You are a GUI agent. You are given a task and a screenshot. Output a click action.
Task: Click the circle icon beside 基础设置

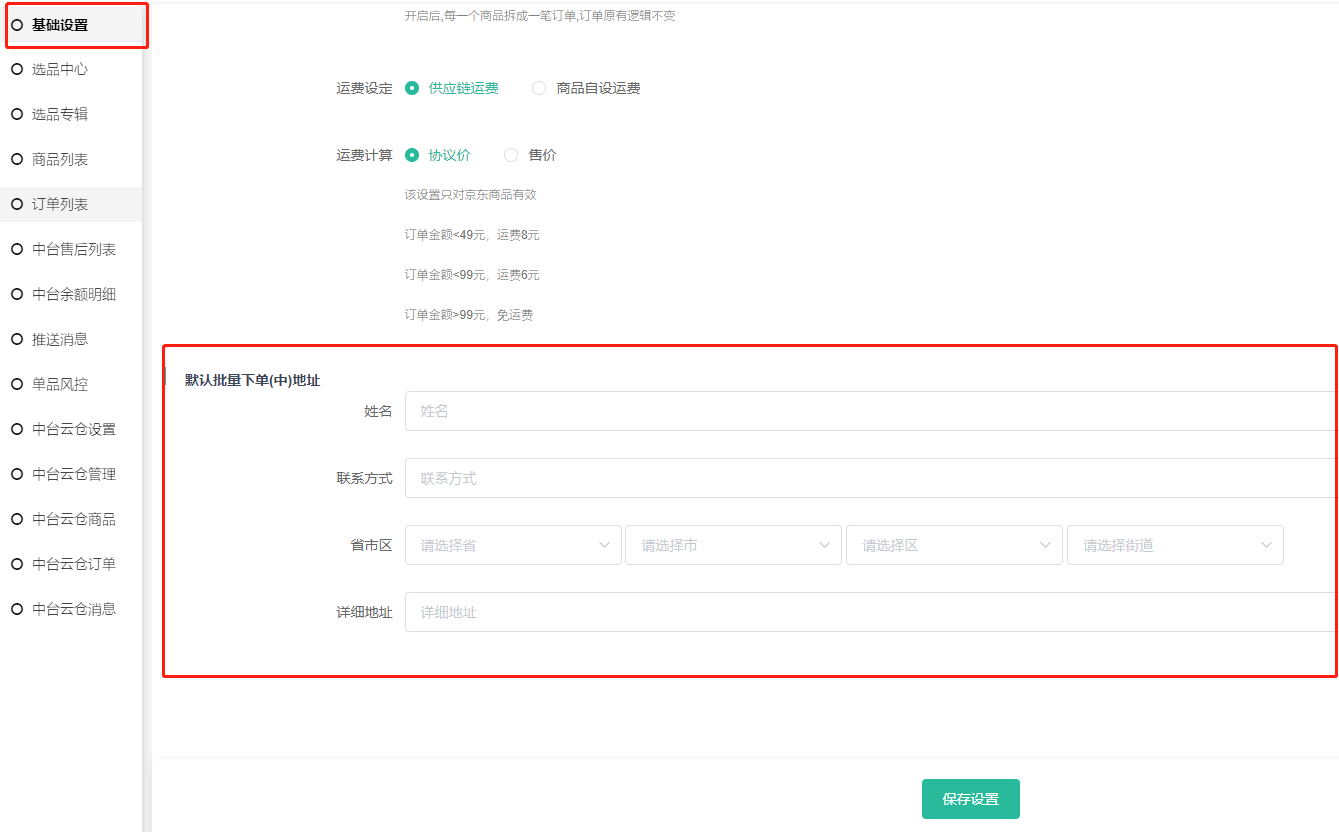pyautogui.click(x=17, y=25)
